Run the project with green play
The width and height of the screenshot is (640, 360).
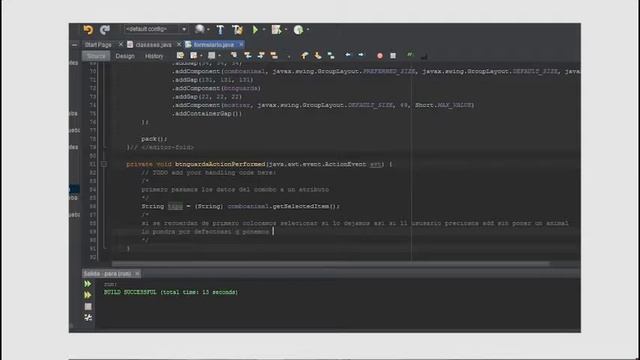point(255,29)
